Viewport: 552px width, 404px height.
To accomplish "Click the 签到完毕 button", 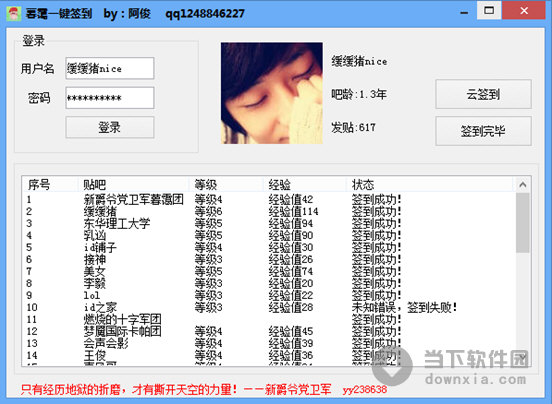I will click(483, 131).
